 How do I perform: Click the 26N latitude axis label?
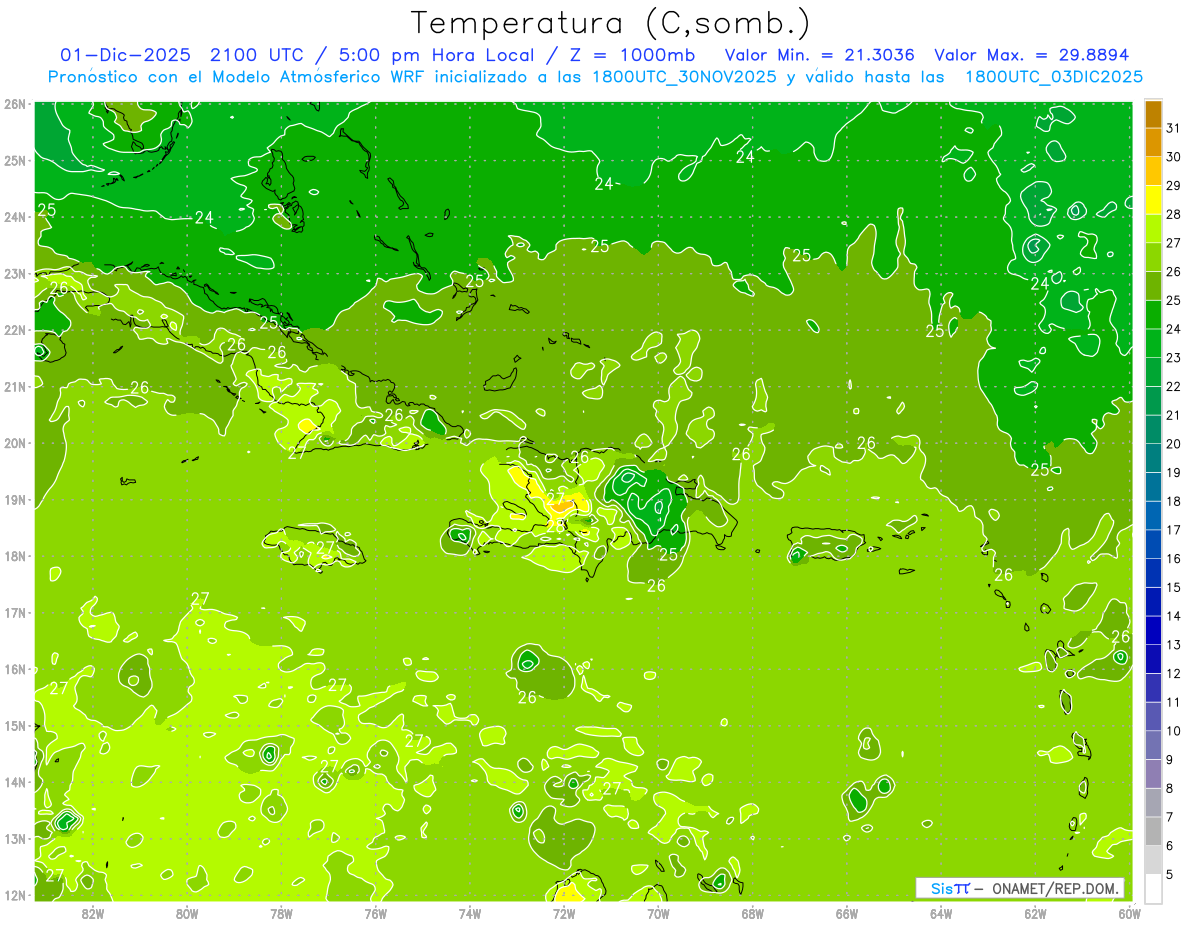point(15,104)
